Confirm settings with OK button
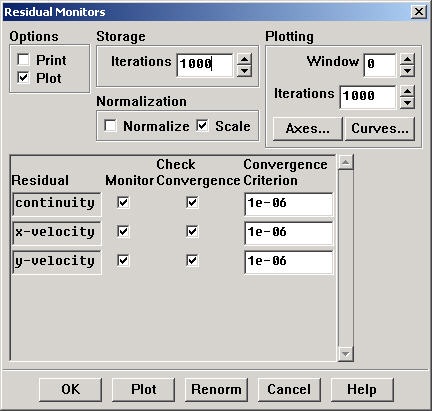The width and height of the screenshot is (432, 411). coord(70,389)
